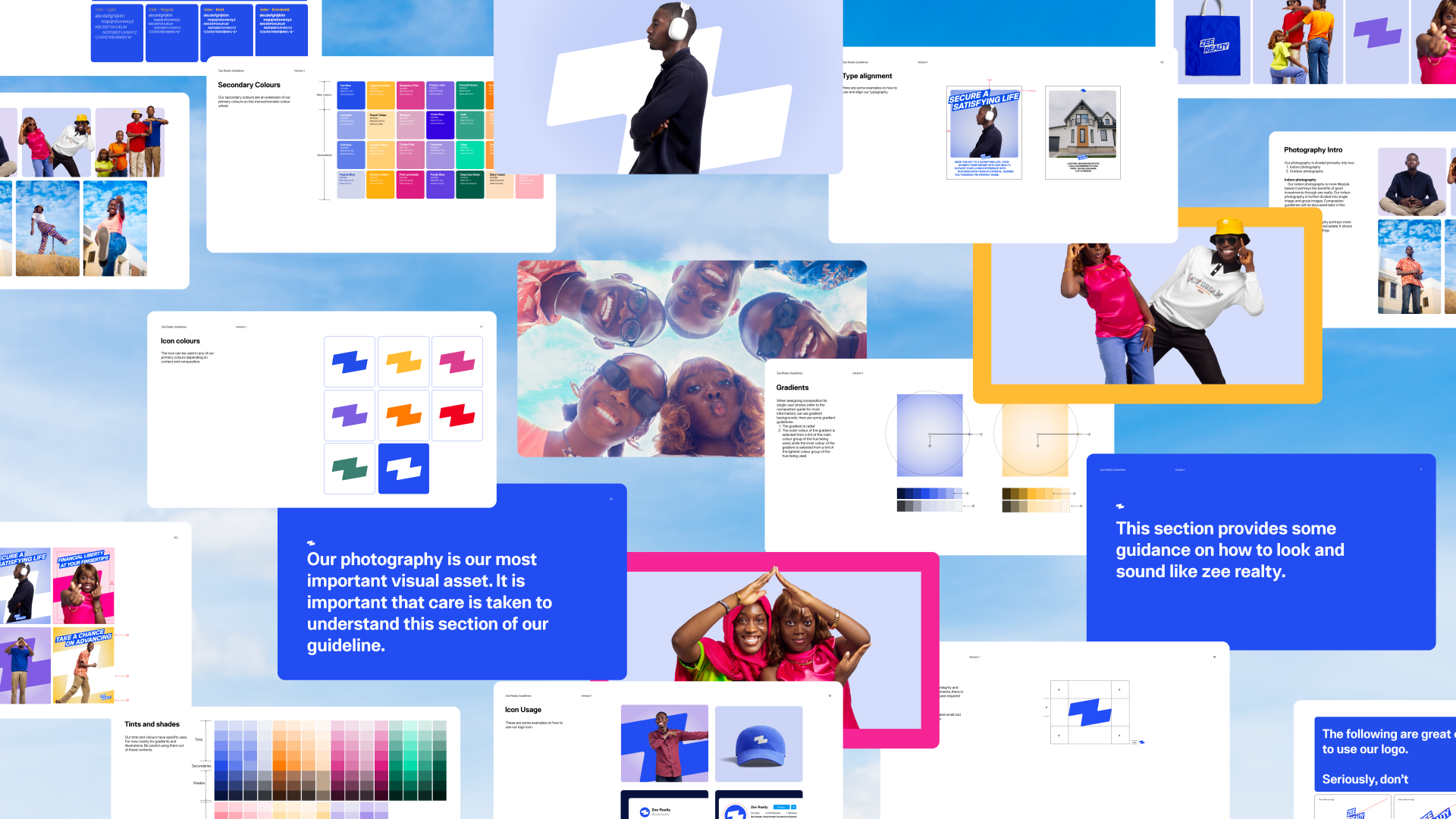This screenshot has height=819, width=1456.
Task: Select the pink Zee logo icon variant
Action: [457, 362]
